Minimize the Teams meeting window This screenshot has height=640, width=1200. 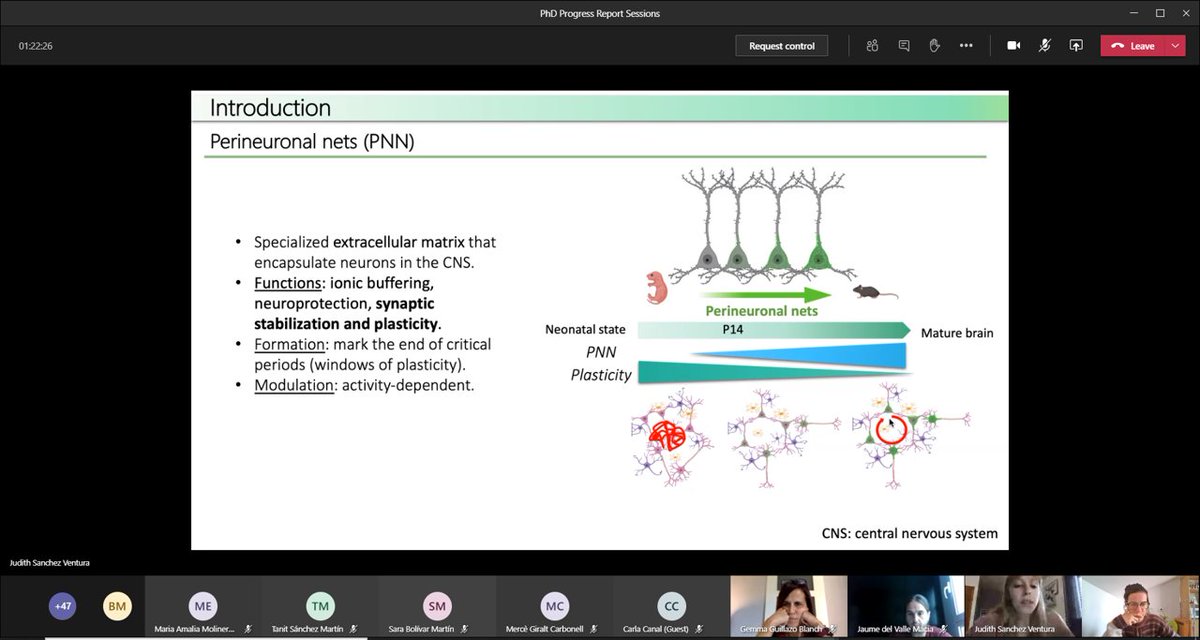click(1132, 13)
